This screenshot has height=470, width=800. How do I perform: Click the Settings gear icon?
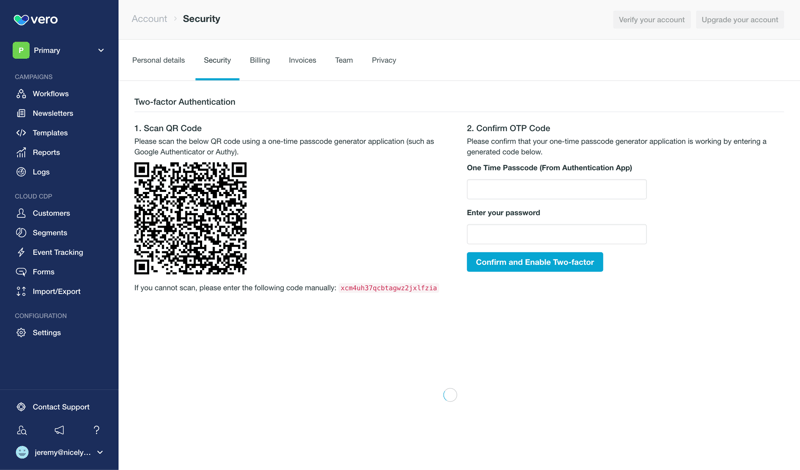click(21, 333)
